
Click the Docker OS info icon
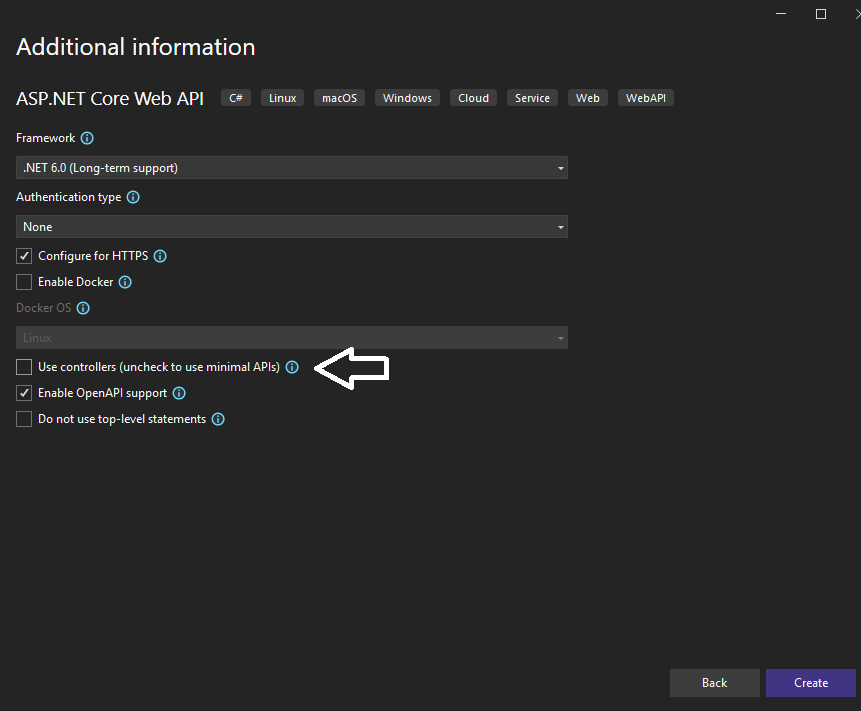83,308
